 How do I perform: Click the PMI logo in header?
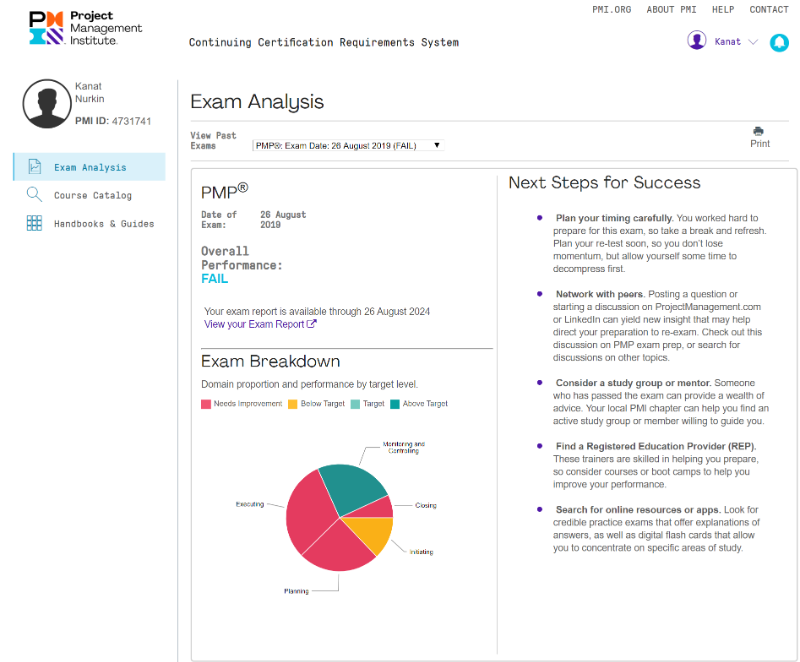85,29
